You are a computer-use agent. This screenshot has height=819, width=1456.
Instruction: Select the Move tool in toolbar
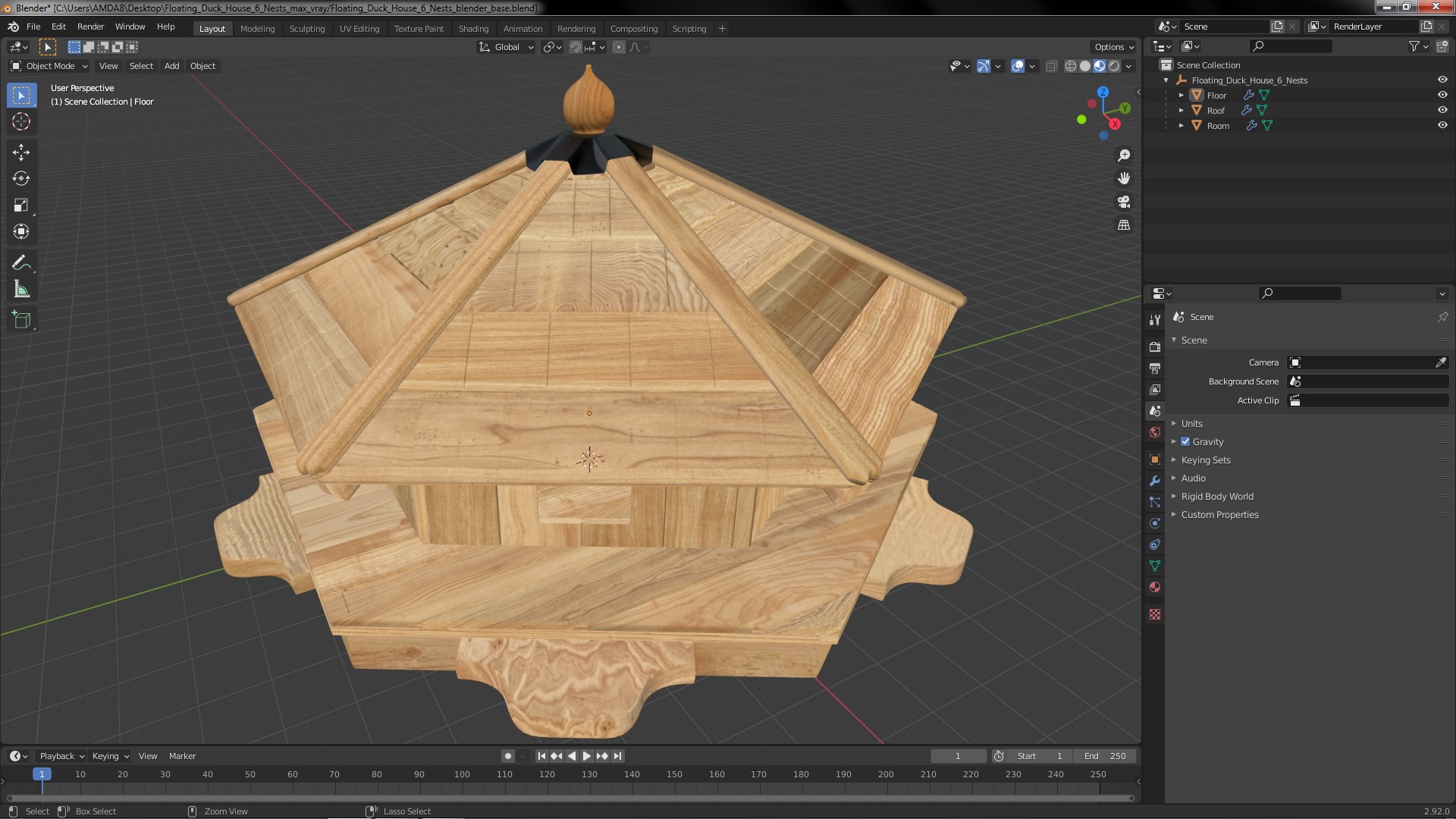coord(21,152)
